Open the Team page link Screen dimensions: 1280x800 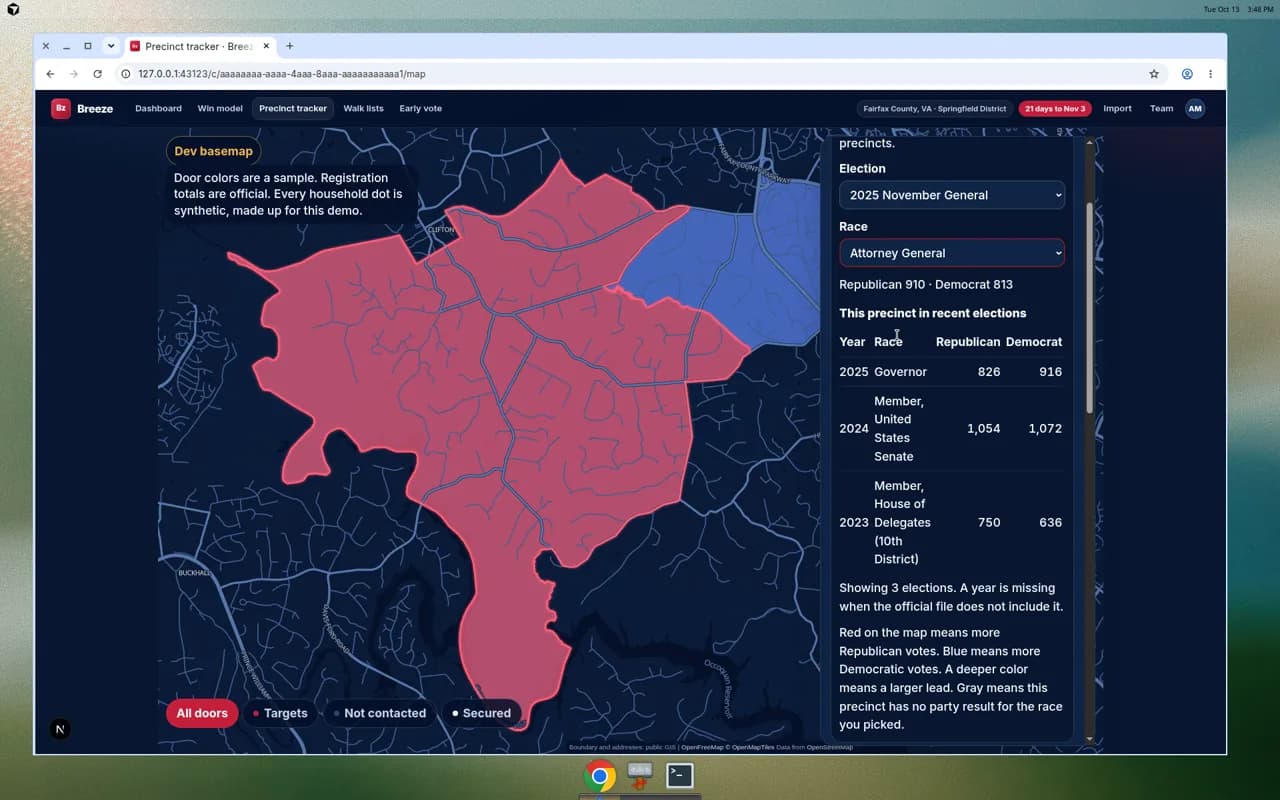click(x=1161, y=109)
